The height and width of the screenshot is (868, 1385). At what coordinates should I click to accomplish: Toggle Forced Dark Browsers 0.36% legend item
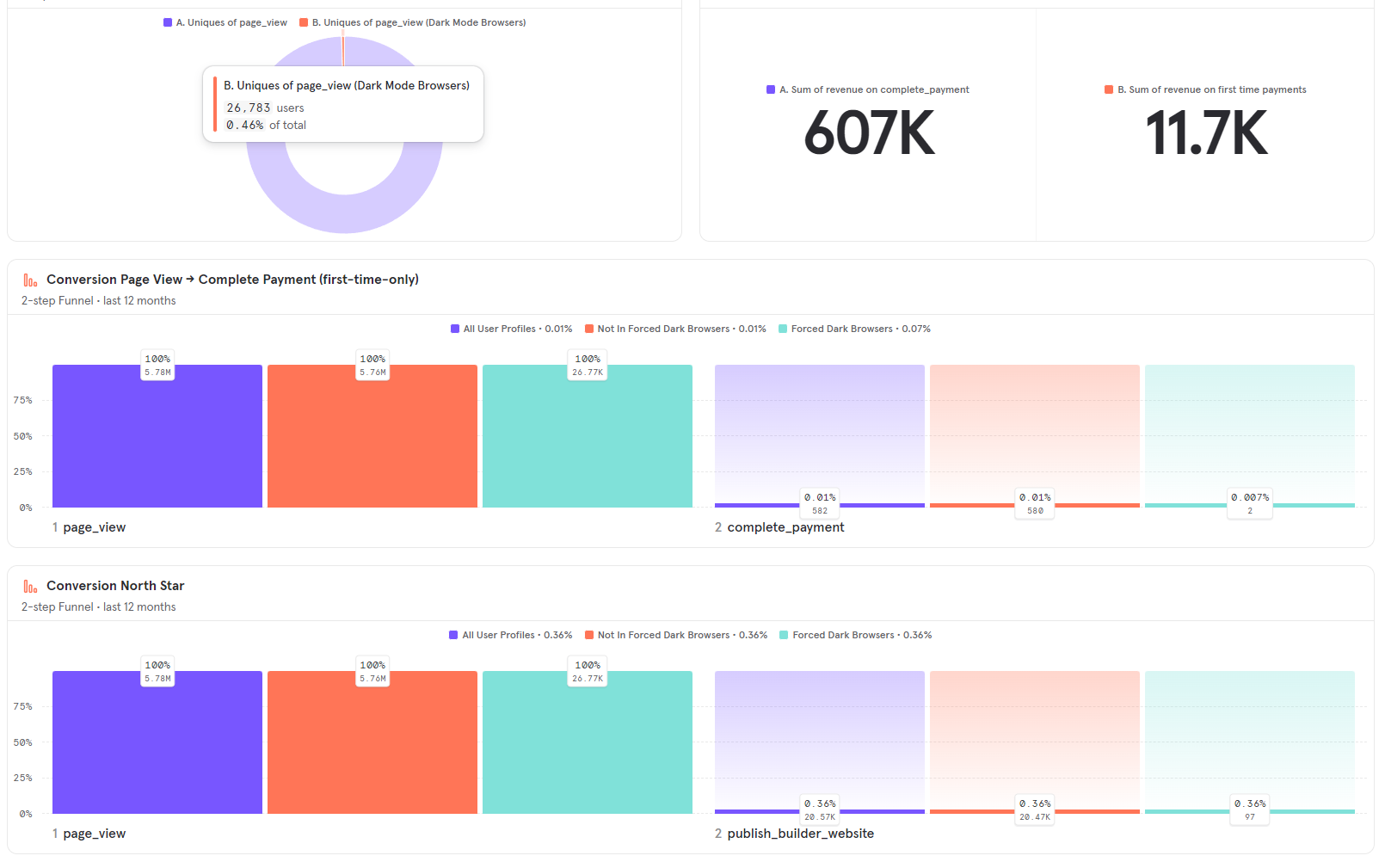[x=855, y=635]
